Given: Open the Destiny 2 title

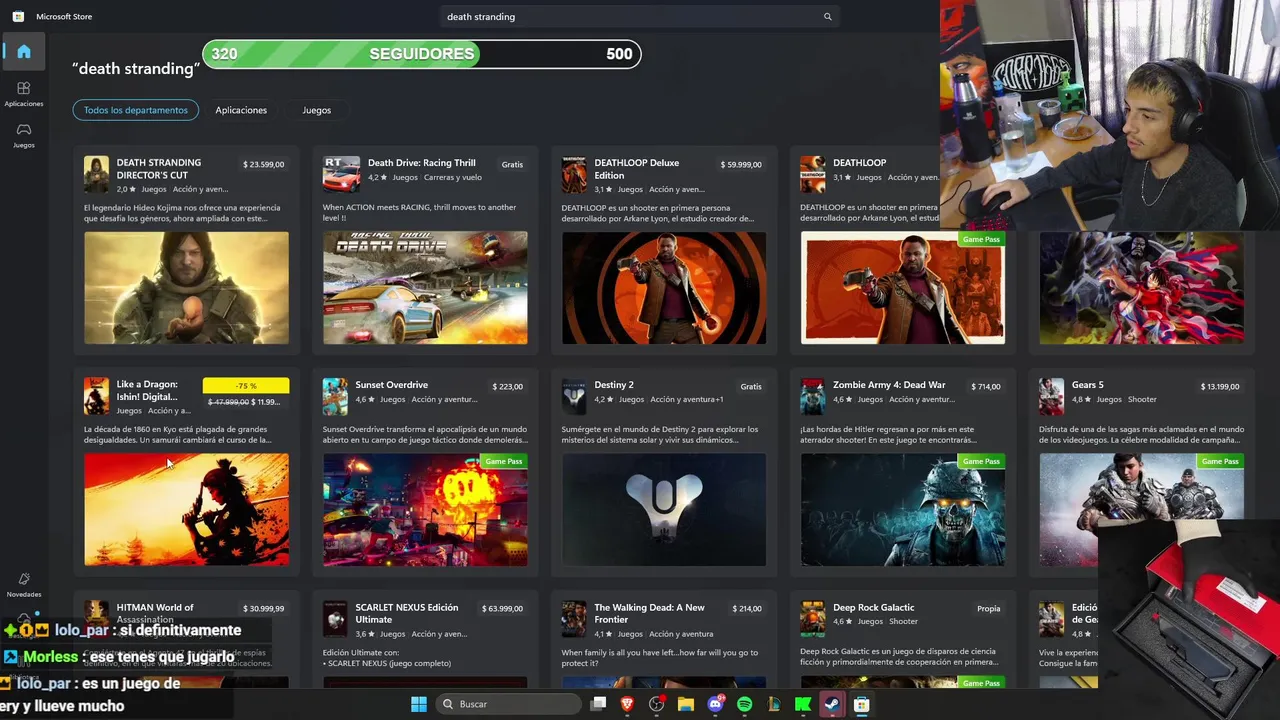Looking at the screenshot, I should coord(614,385).
